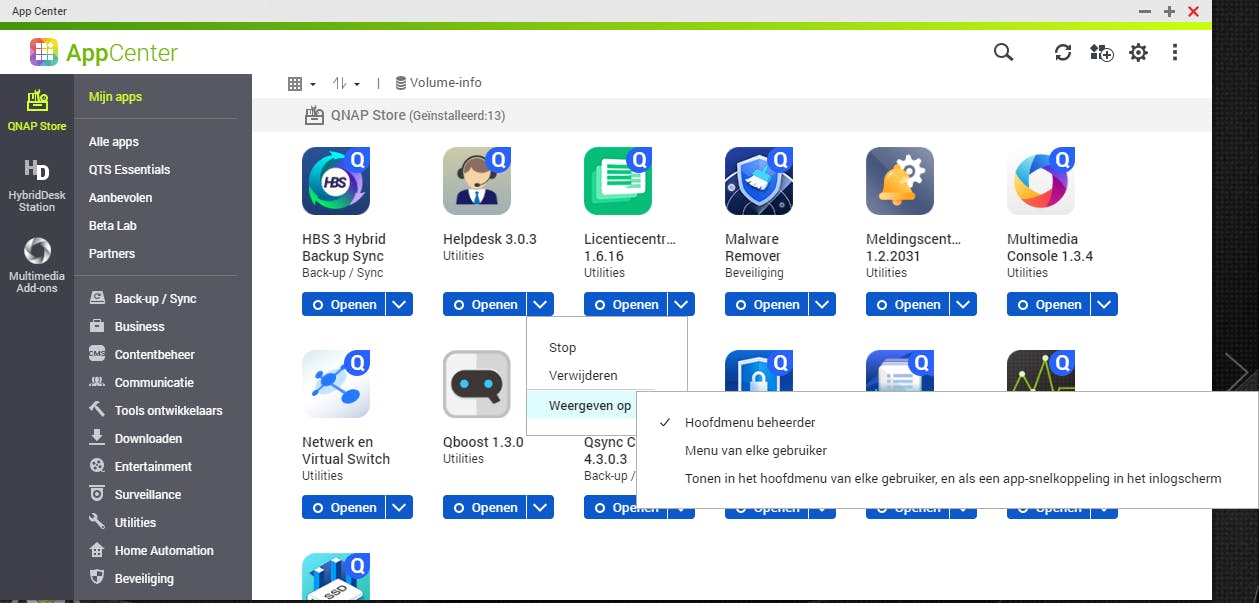Expand dropdown arrow next to Helpdesk Openen
Image resolution: width=1259 pixels, height=603 pixels.
tap(540, 304)
